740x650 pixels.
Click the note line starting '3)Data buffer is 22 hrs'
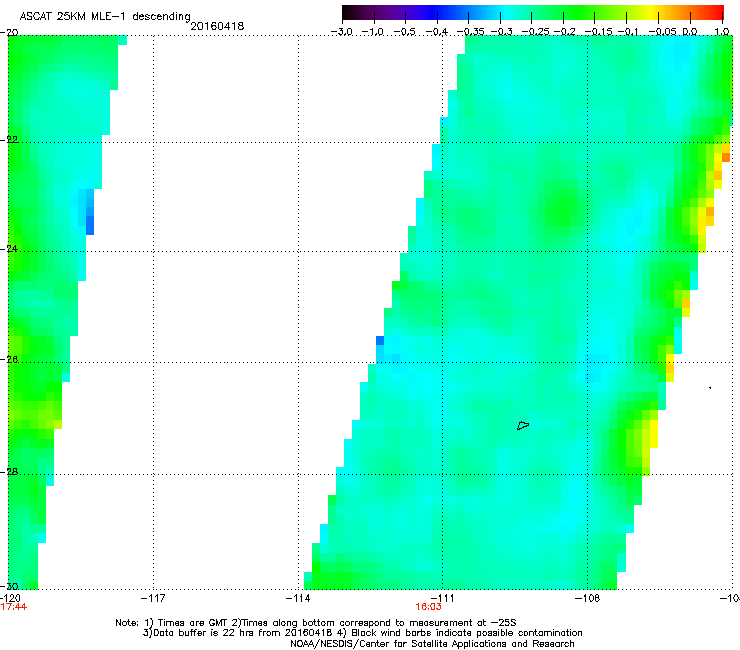(362, 633)
